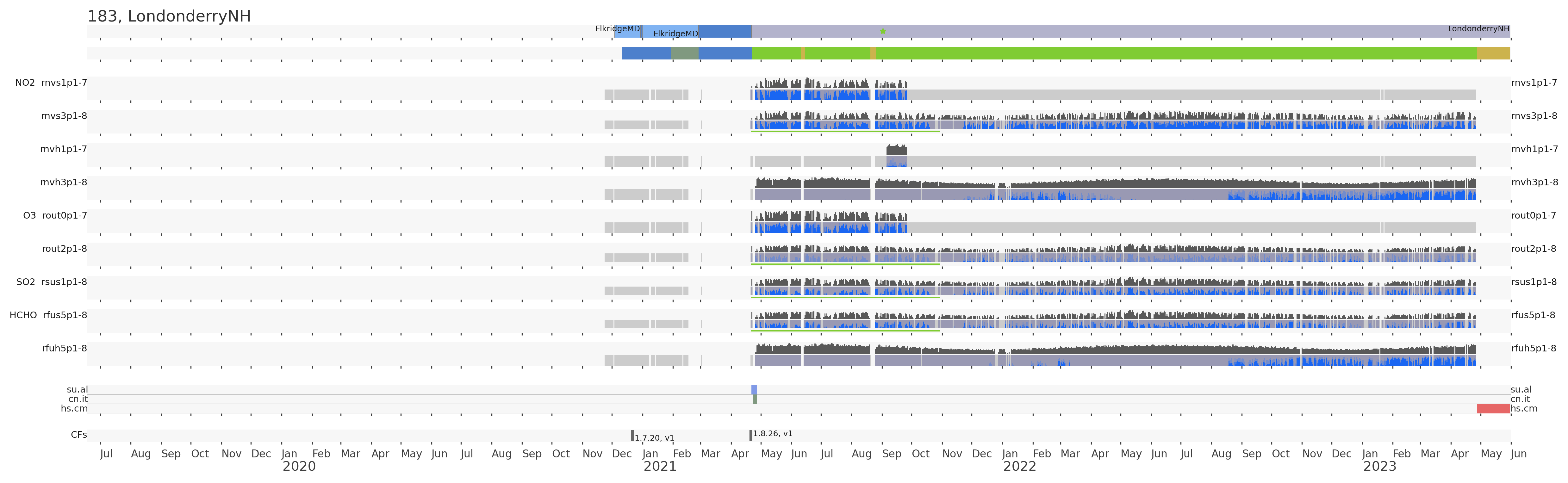
Task: Click the red hs.cm status block
Action: tap(1493, 409)
